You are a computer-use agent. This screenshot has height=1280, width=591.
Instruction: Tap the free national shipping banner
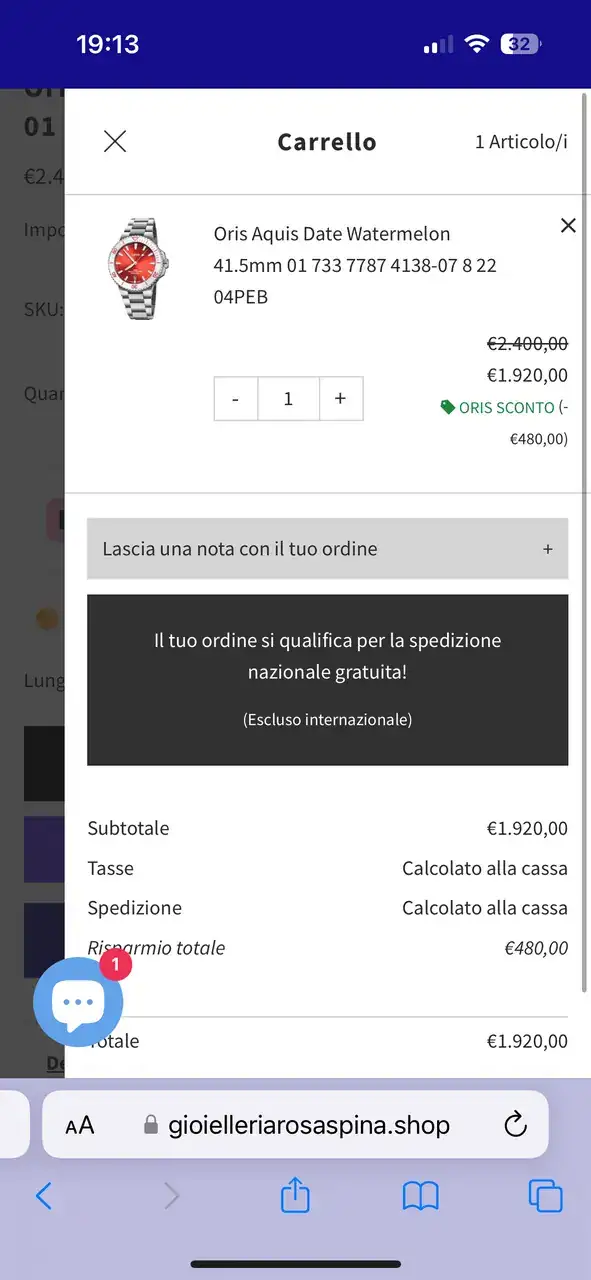point(327,680)
